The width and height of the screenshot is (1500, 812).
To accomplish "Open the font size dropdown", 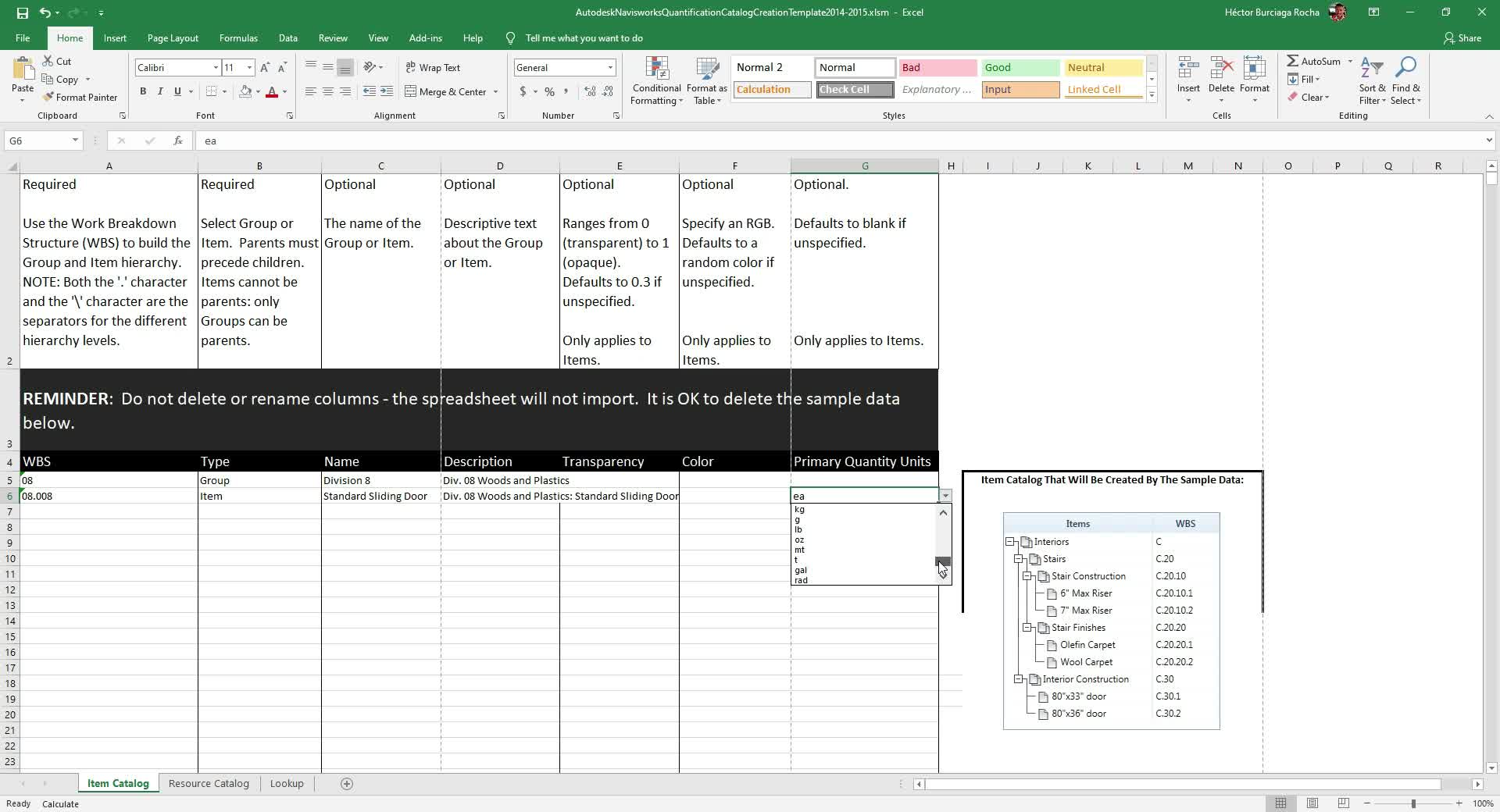I will click(249, 68).
